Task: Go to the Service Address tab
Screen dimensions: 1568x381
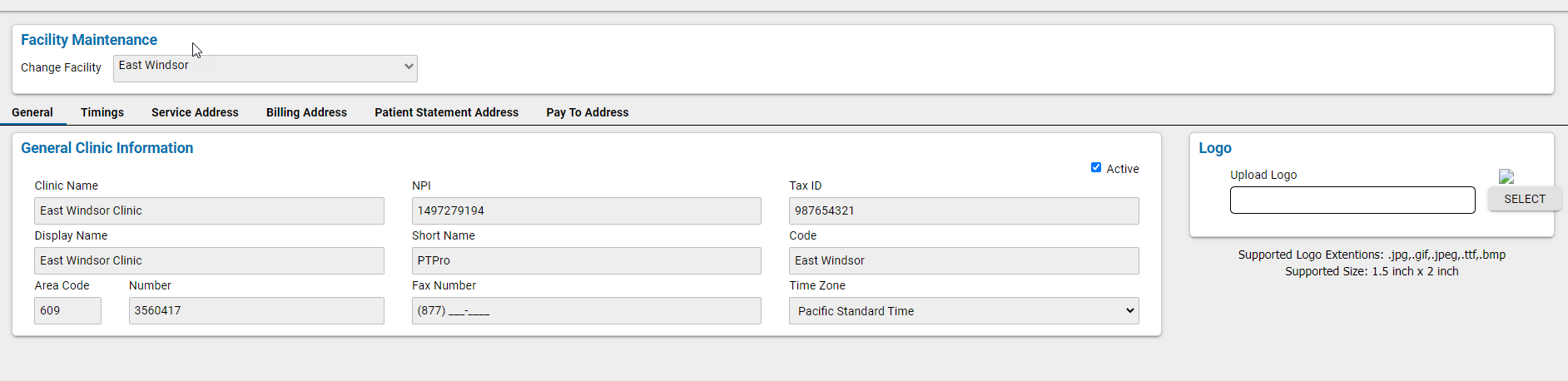Action: click(x=195, y=112)
